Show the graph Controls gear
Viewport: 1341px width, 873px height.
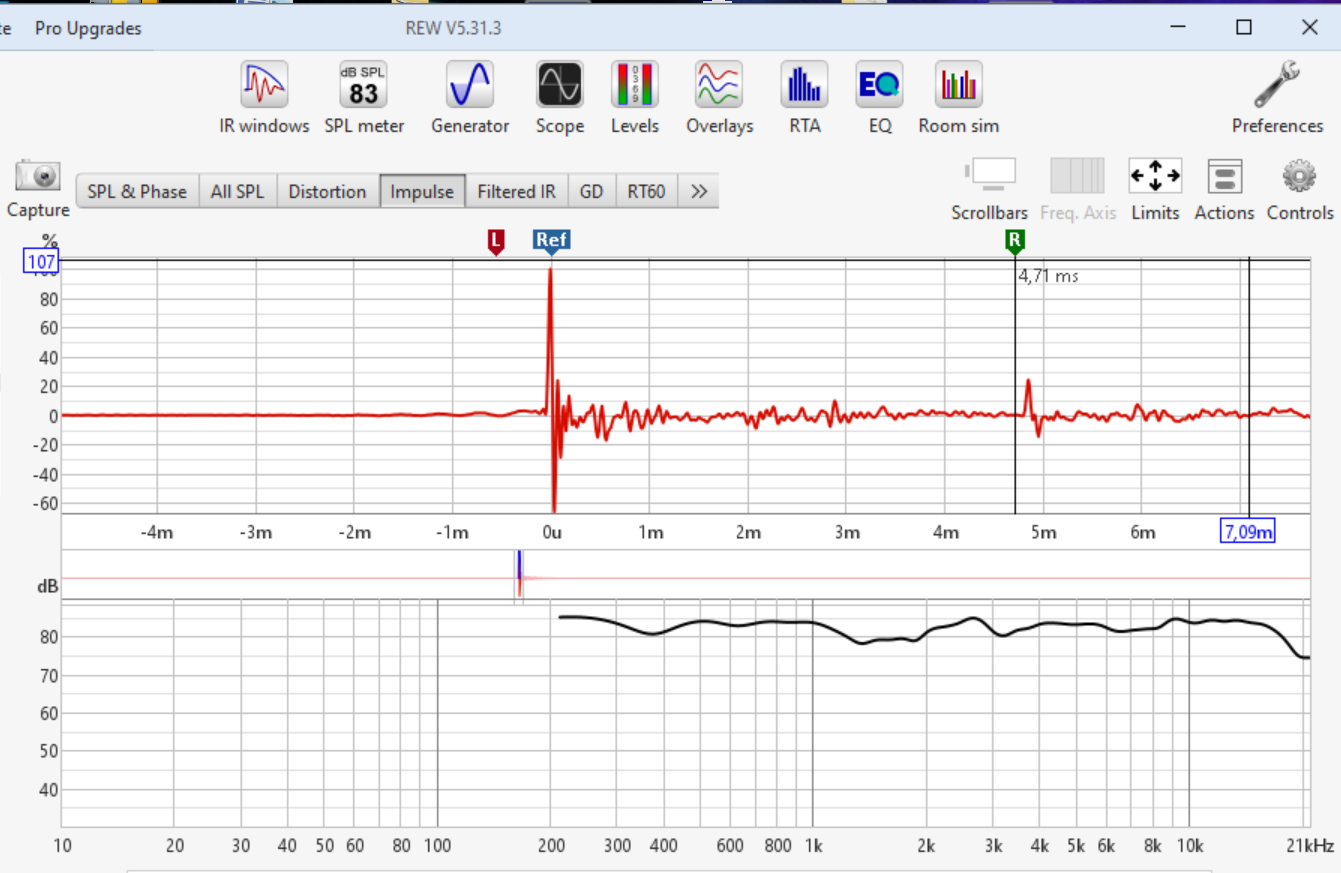coord(1299,177)
